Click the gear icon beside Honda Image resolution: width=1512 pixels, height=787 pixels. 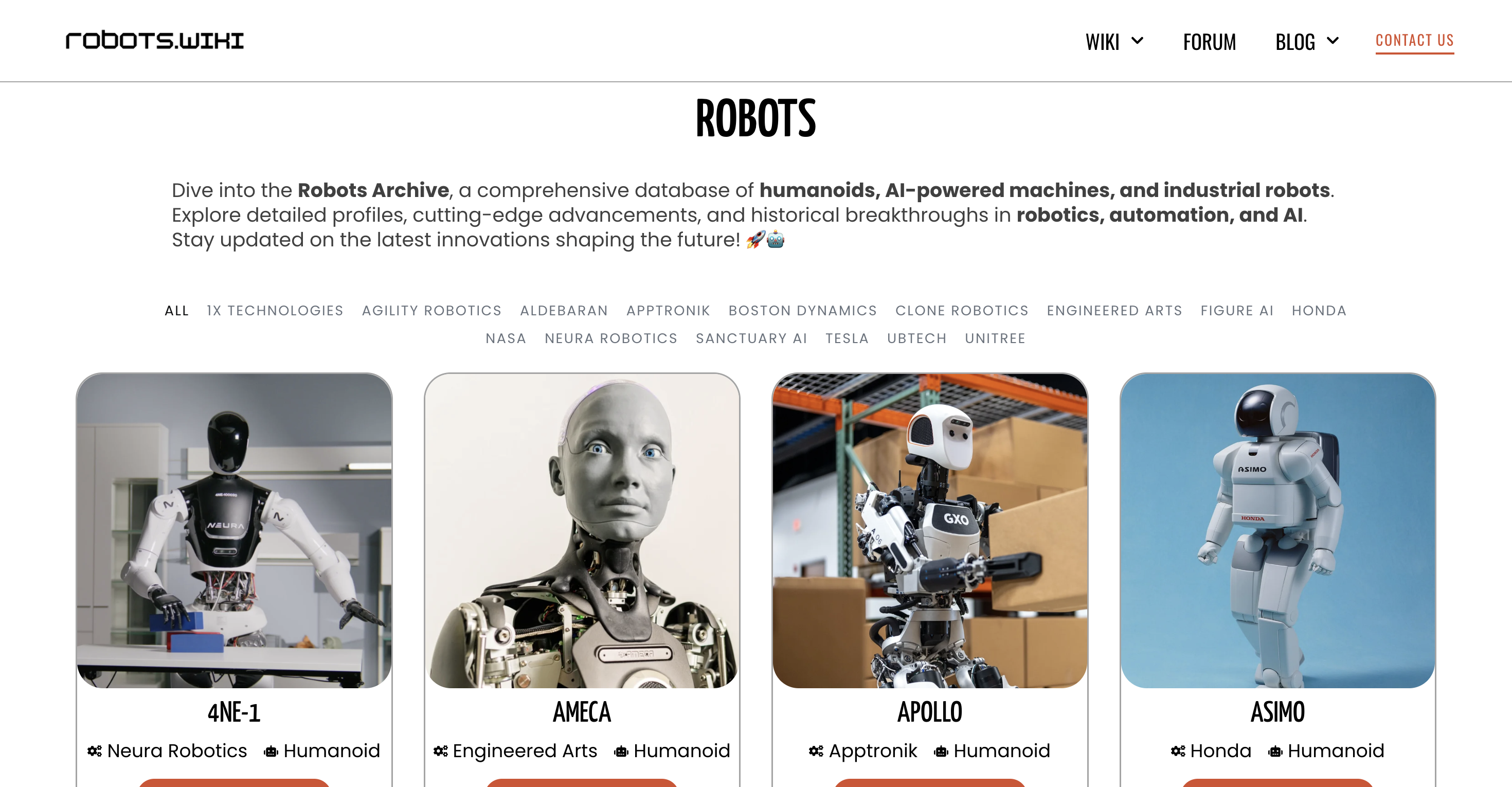click(x=1178, y=750)
